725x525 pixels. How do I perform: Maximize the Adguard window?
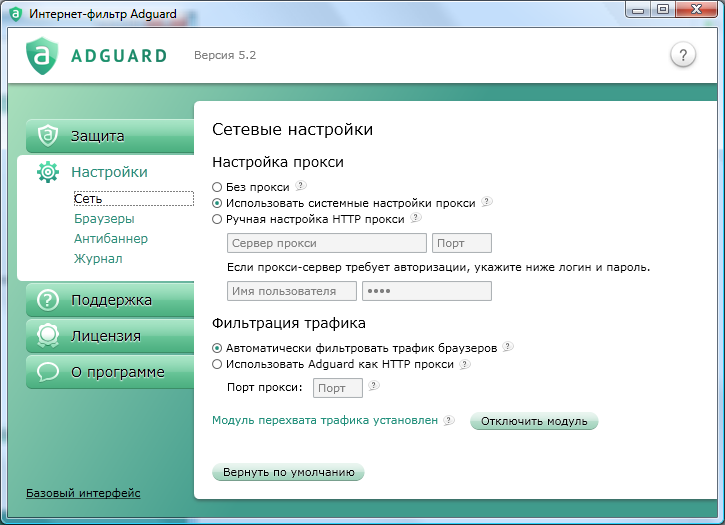click(663, 9)
